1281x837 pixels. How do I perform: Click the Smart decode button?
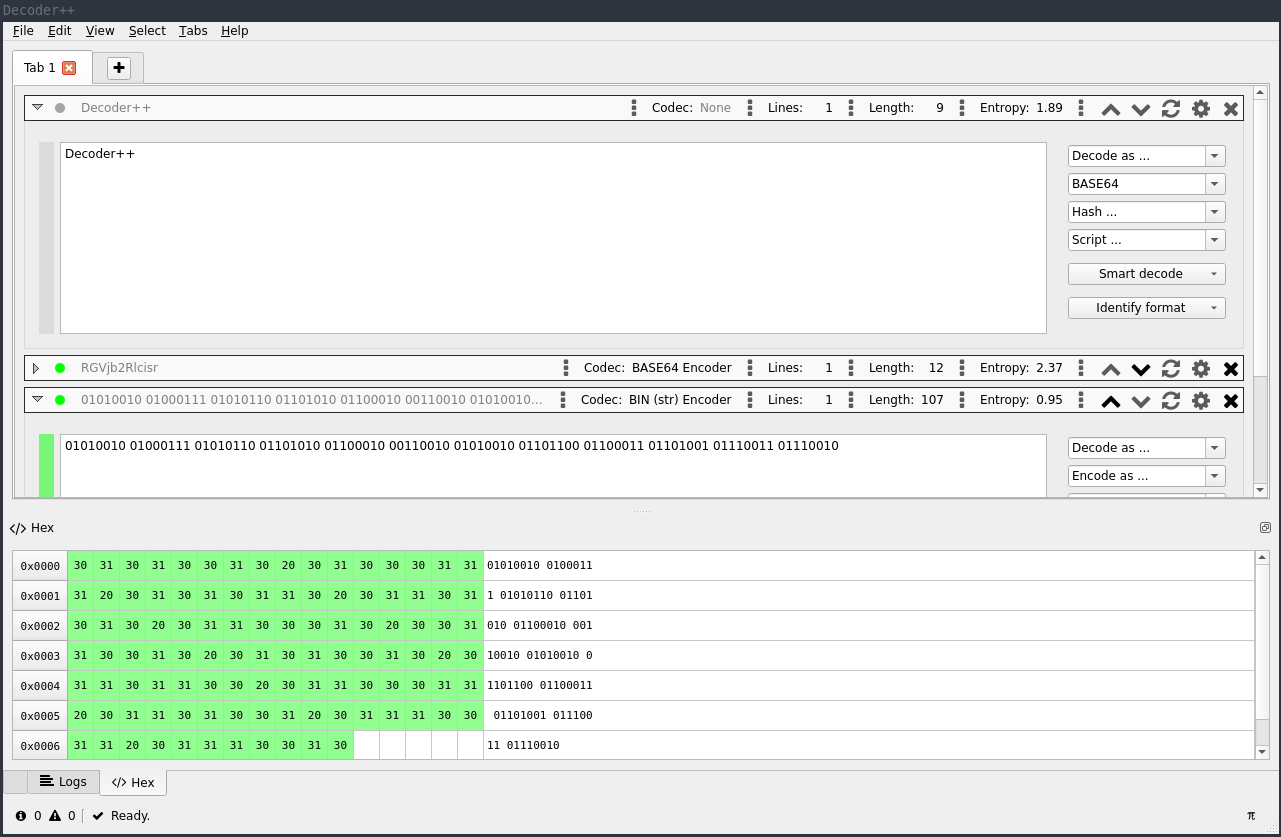(x=1140, y=273)
